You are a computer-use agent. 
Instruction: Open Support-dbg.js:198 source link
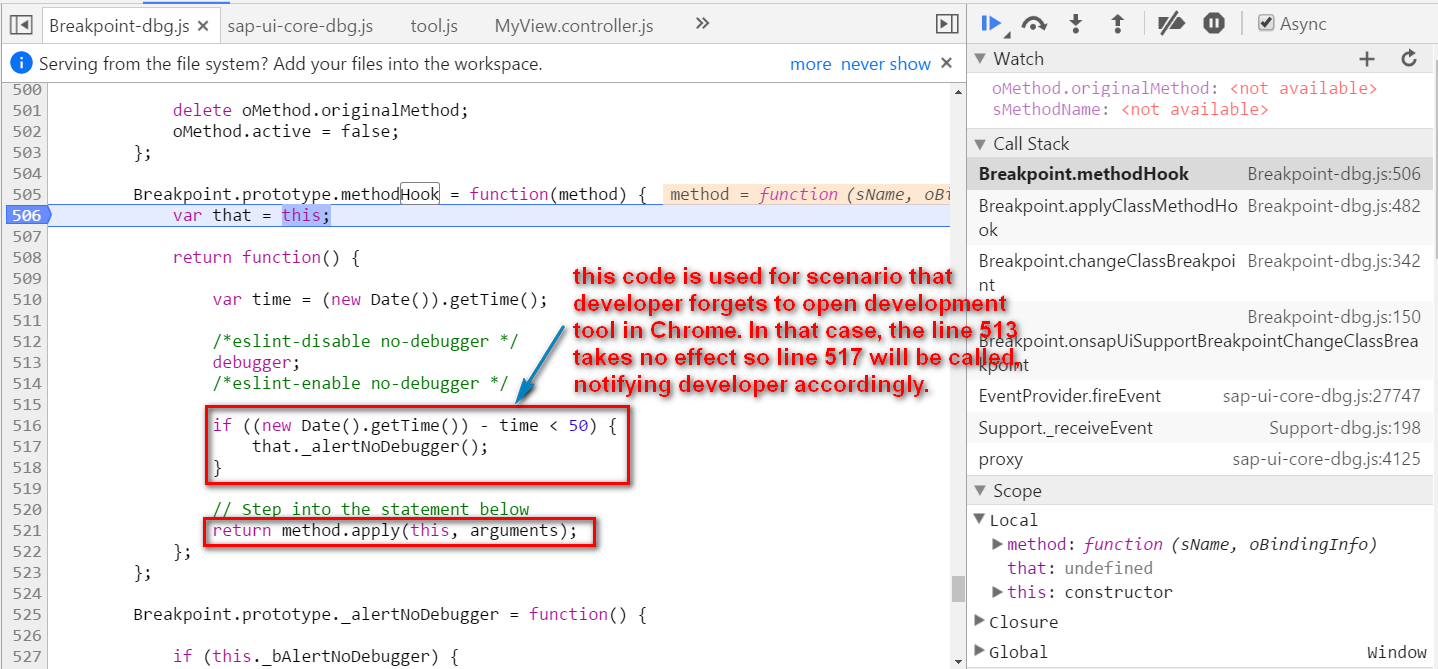pos(1345,428)
